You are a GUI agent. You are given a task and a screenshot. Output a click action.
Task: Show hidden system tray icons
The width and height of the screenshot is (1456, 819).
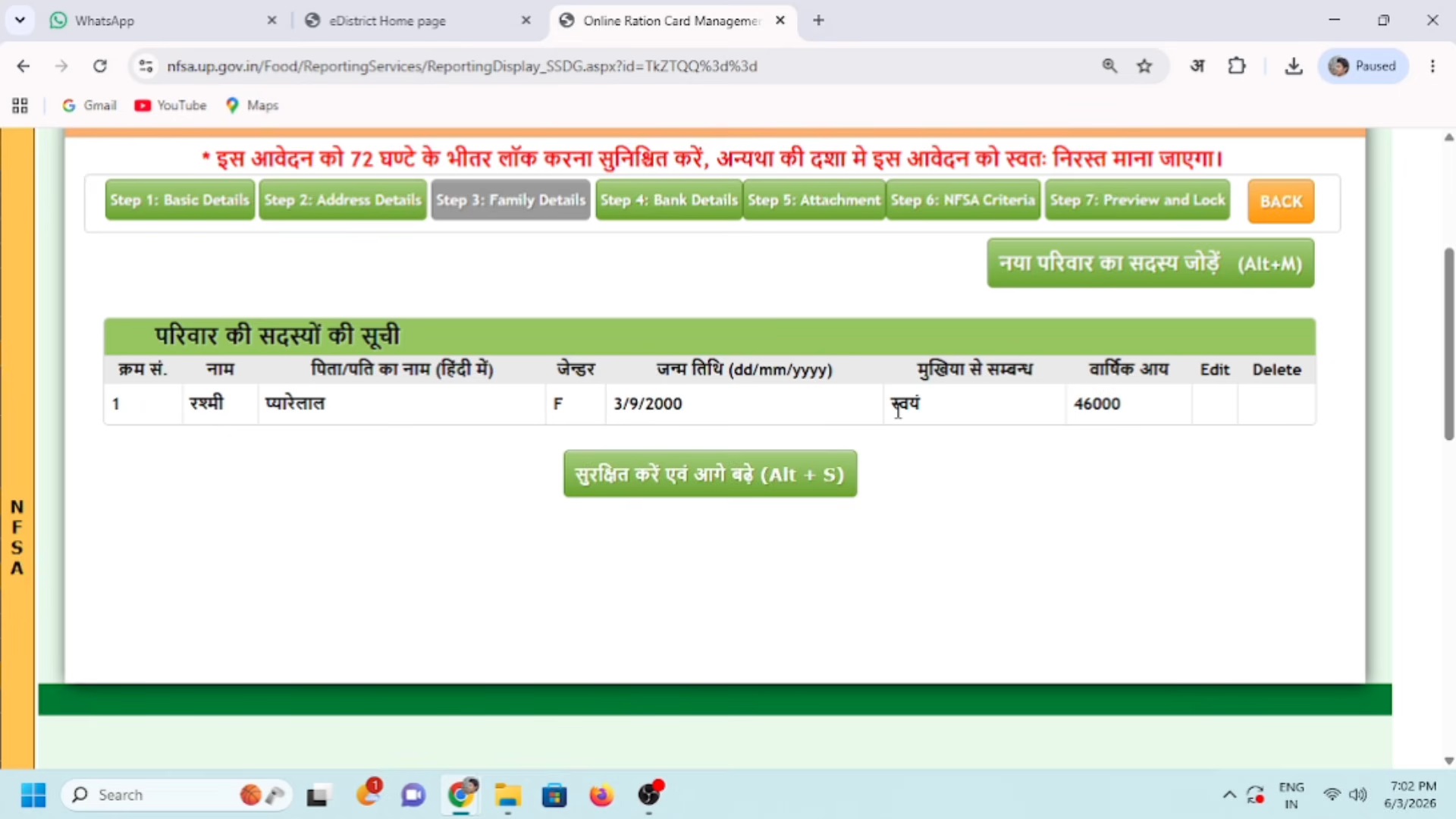[x=1229, y=795]
